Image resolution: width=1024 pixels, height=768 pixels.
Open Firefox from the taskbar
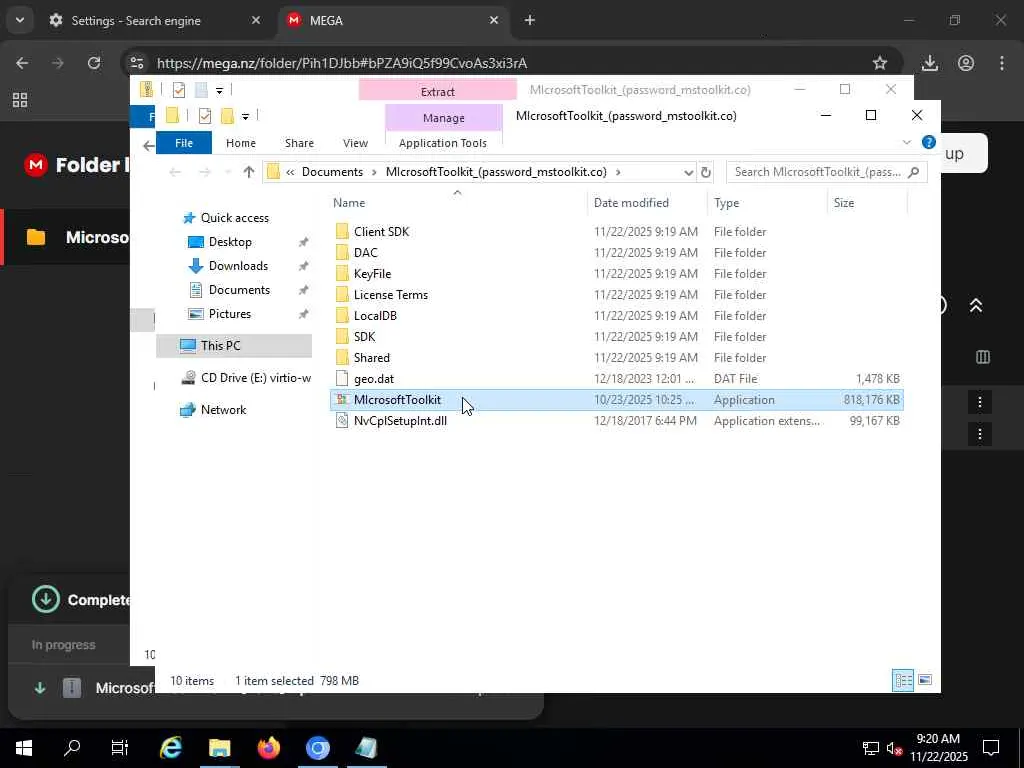pos(268,748)
